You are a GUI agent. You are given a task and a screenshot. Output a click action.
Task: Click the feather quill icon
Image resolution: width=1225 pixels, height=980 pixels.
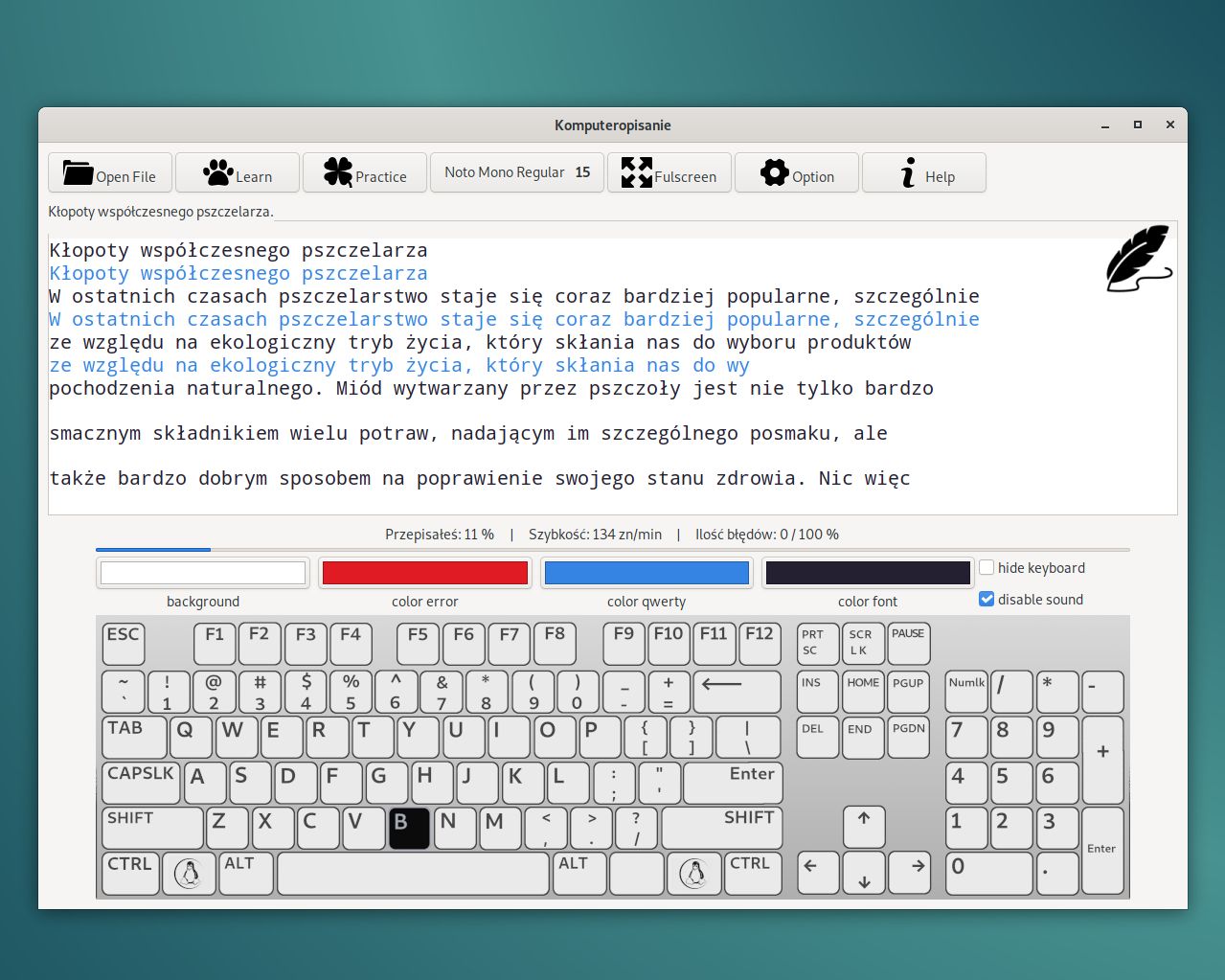coord(1138,258)
